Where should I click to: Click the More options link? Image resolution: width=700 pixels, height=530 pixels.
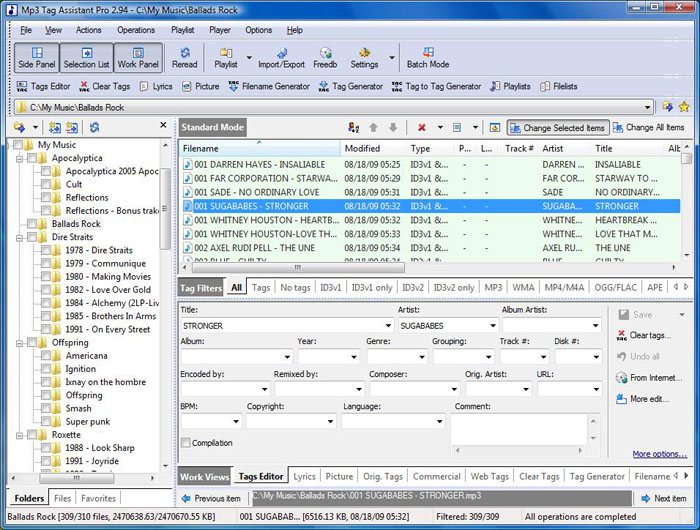click(x=659, y=454)
